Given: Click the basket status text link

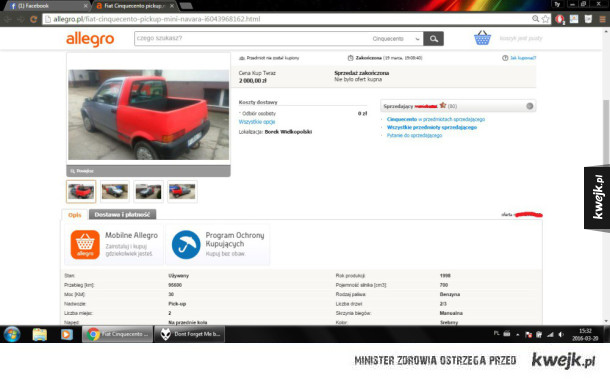Looking at the screenshot, I should point(521,38).
